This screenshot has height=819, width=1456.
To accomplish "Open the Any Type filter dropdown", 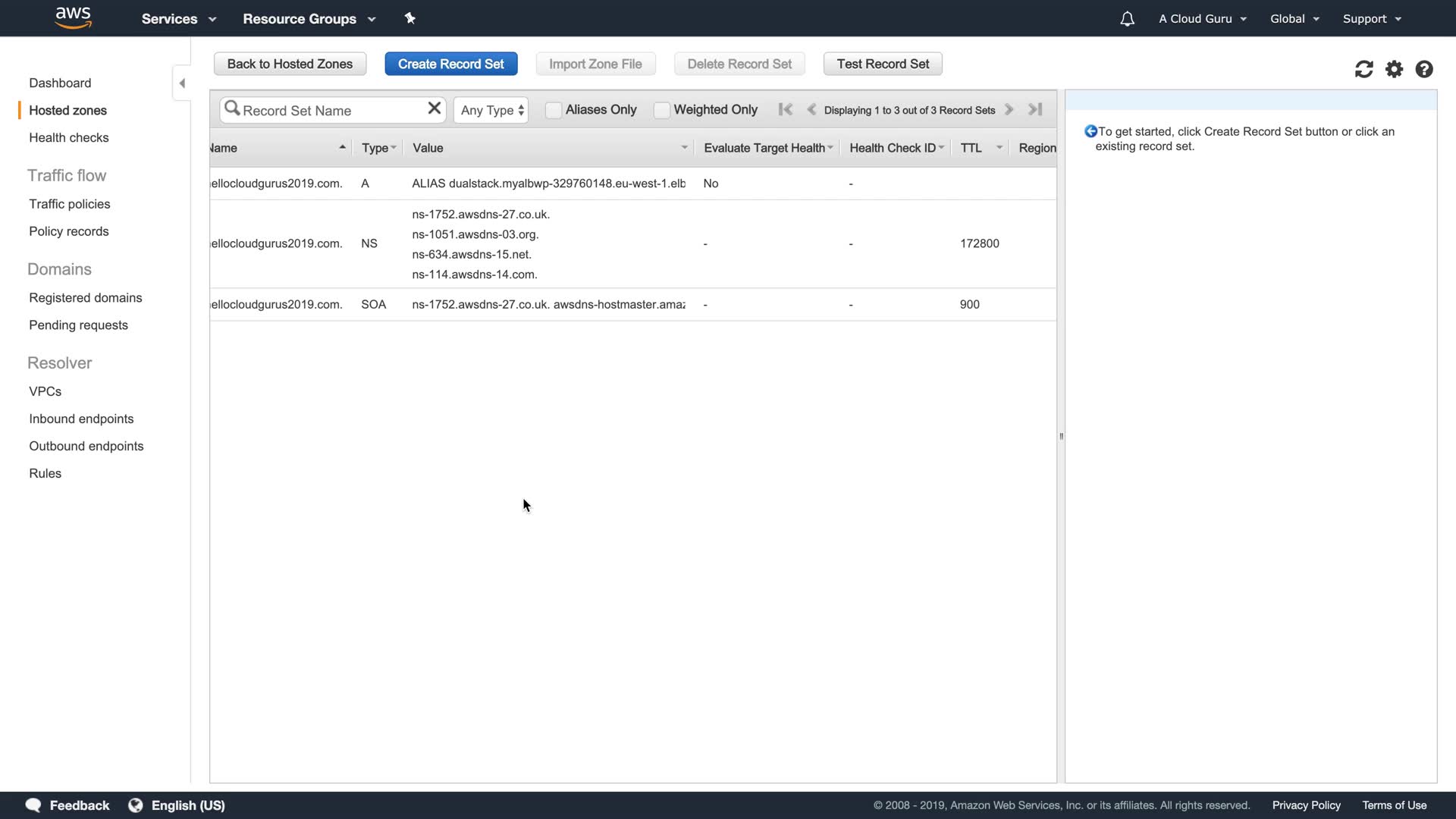I will pos(491,110).
